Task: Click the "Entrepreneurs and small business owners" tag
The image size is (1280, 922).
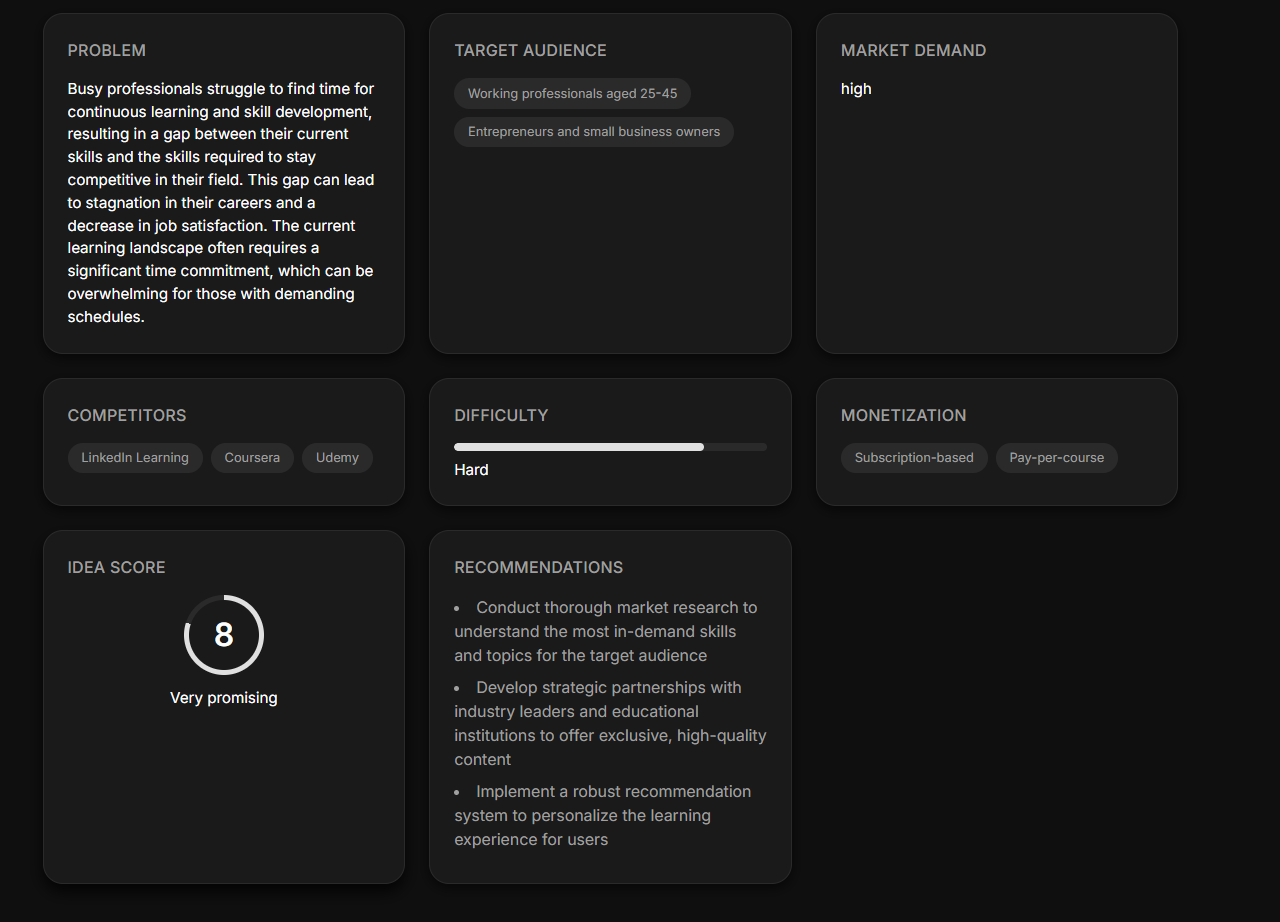Action: coord(594,132)
